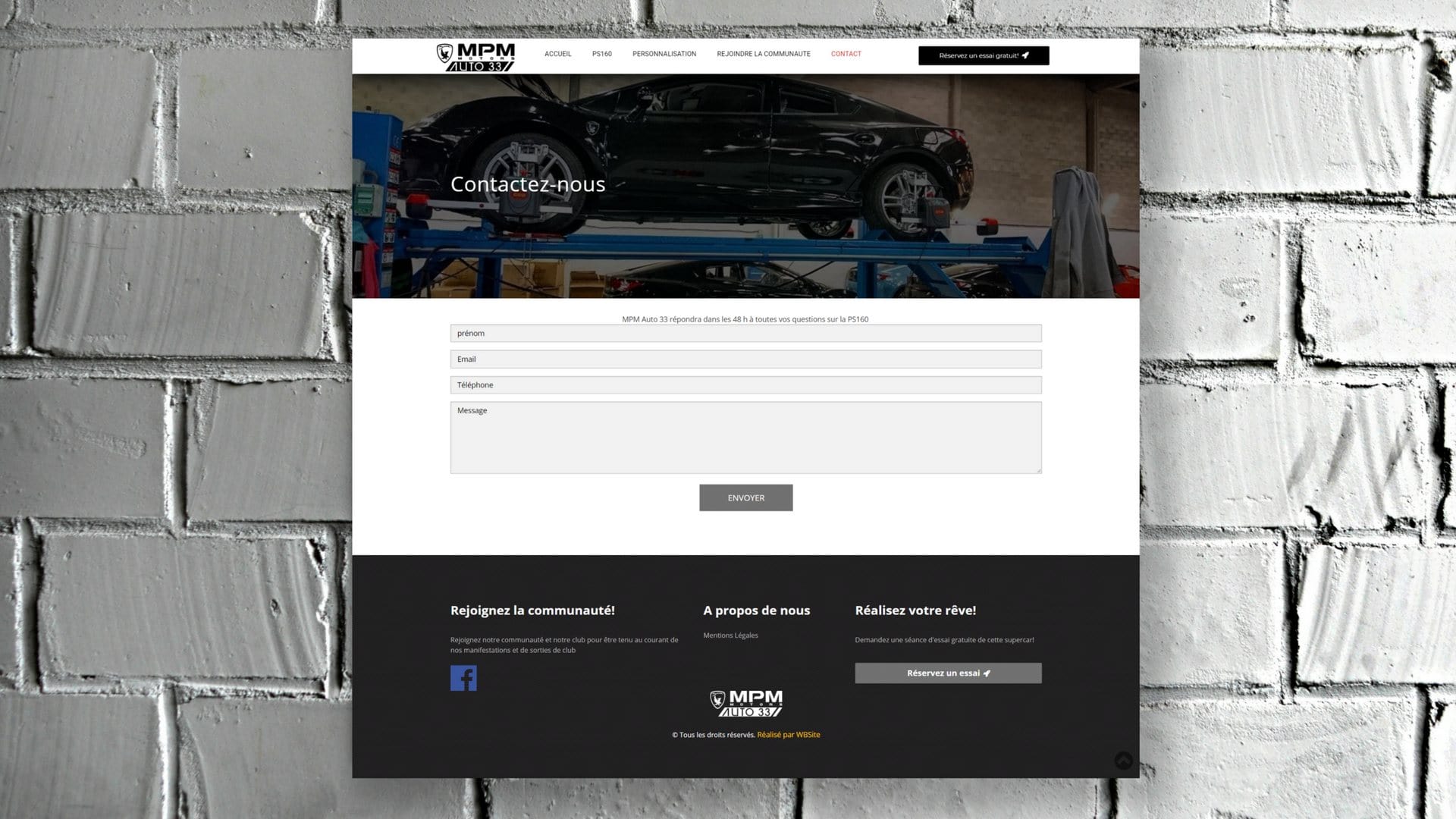Click the 'Réservez un essai gratuit!' header button
1456x819 pixels.
tap(984, 55)
